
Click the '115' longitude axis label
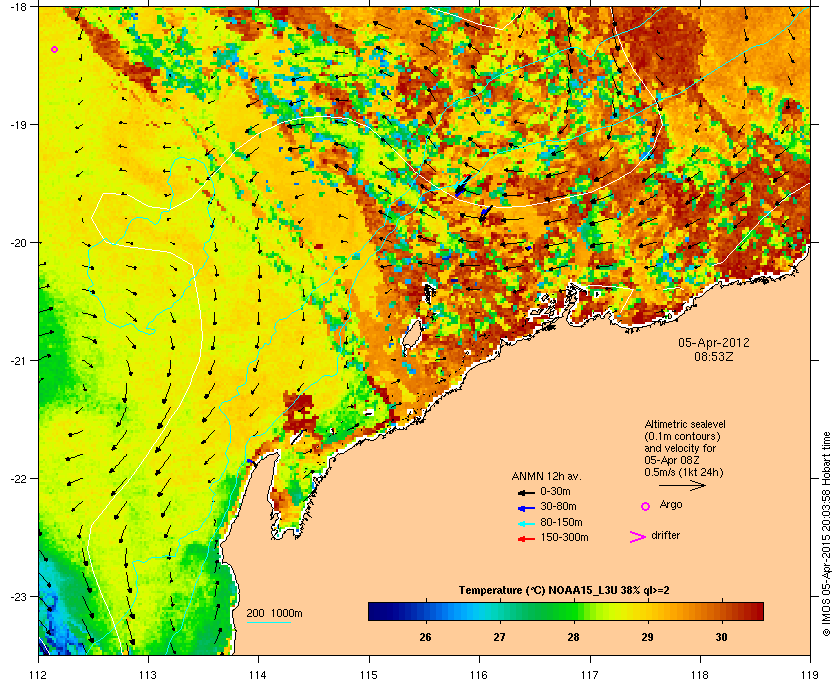tap(369, 674)
